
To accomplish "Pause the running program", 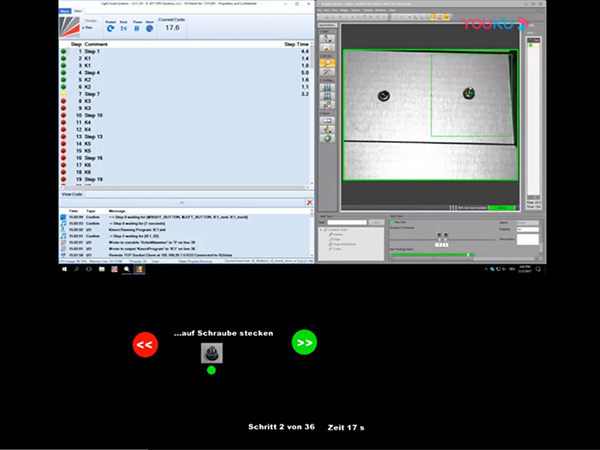I will coord(134,27).
